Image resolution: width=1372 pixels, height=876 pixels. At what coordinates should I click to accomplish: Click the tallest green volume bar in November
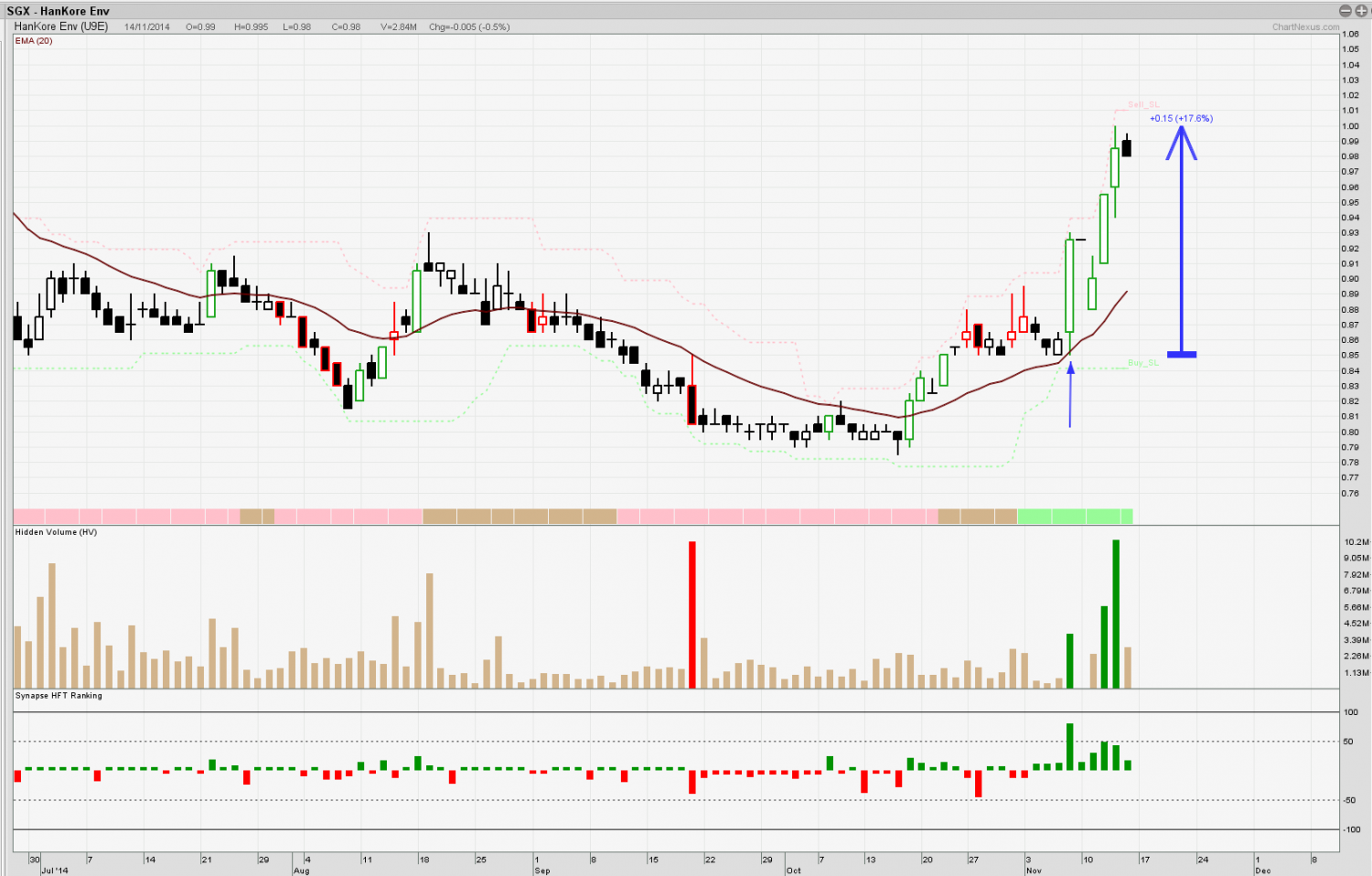pyautogui.click(x=1116, y=614)
